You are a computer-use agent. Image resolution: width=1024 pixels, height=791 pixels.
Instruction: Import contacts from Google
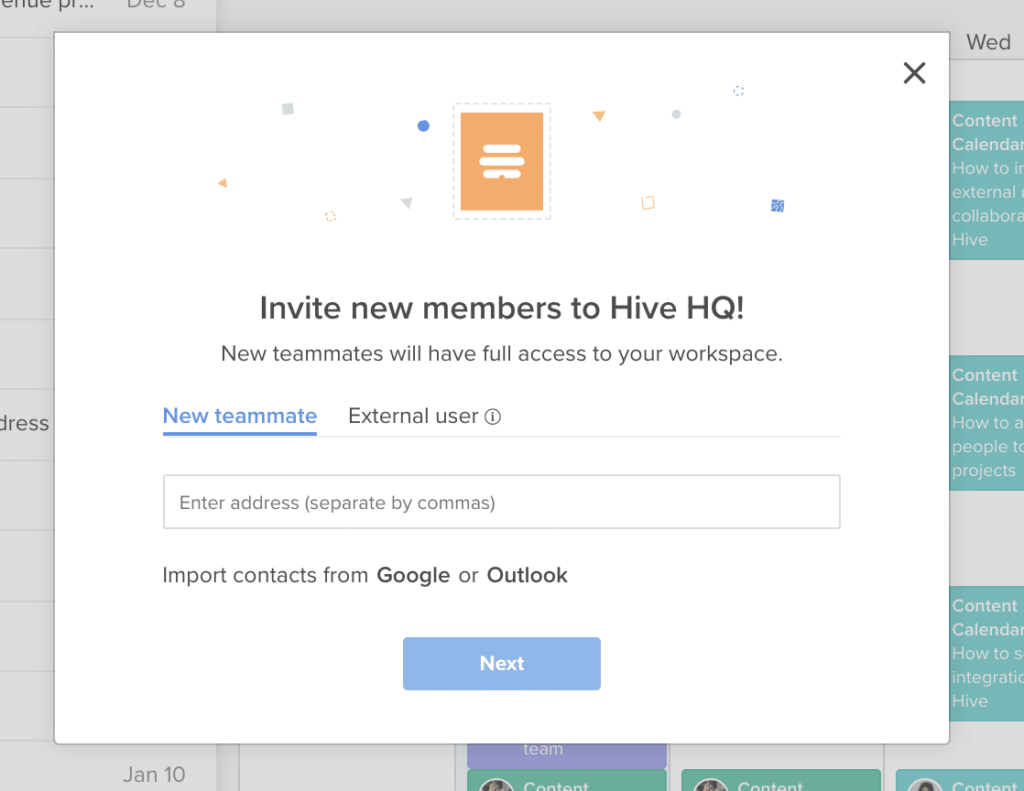(x=412, y=575)
